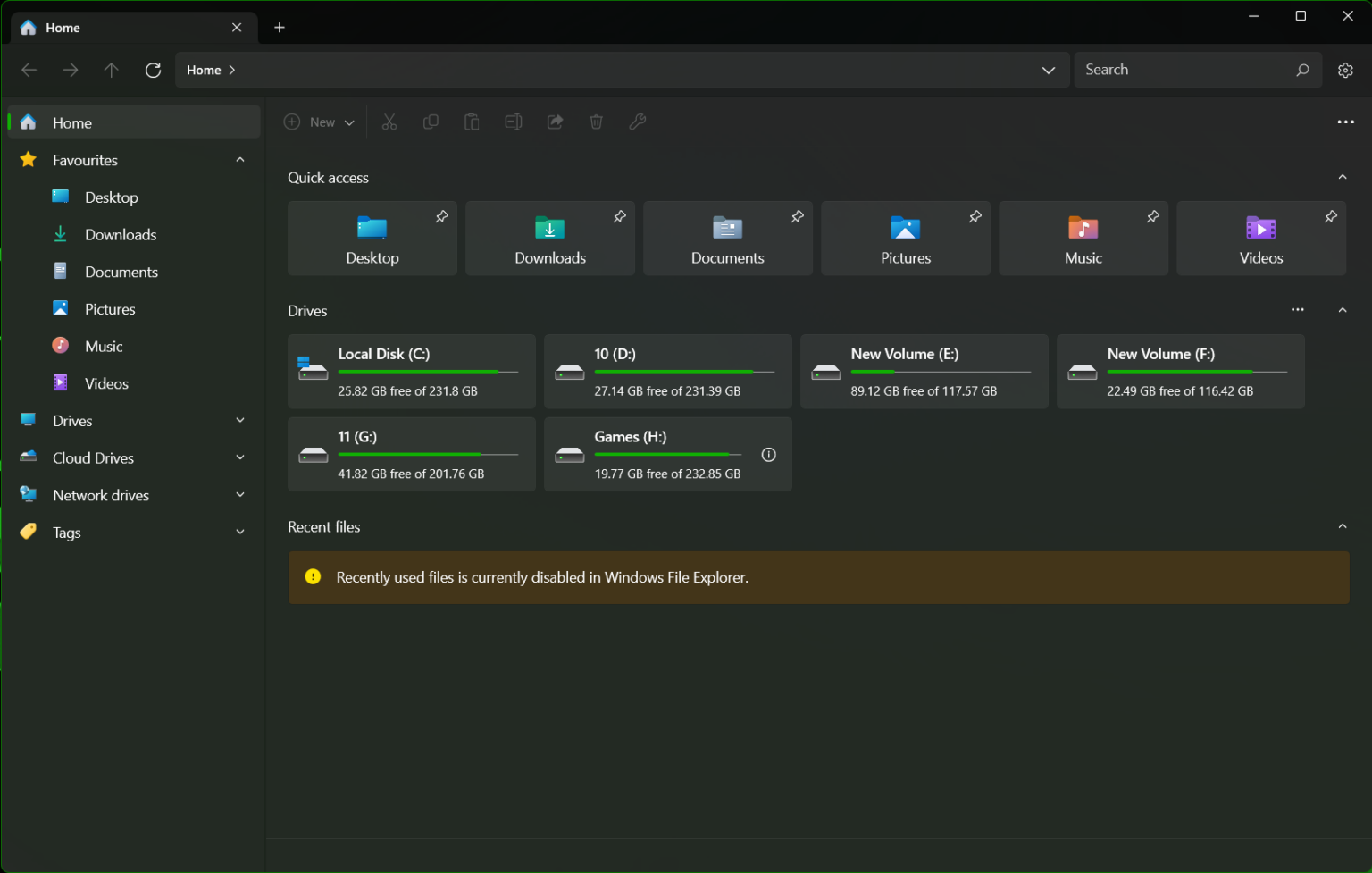Screen dimensions: 1372x873
Task: Open the New item dropdown chevron
Action: coord(350,122)
